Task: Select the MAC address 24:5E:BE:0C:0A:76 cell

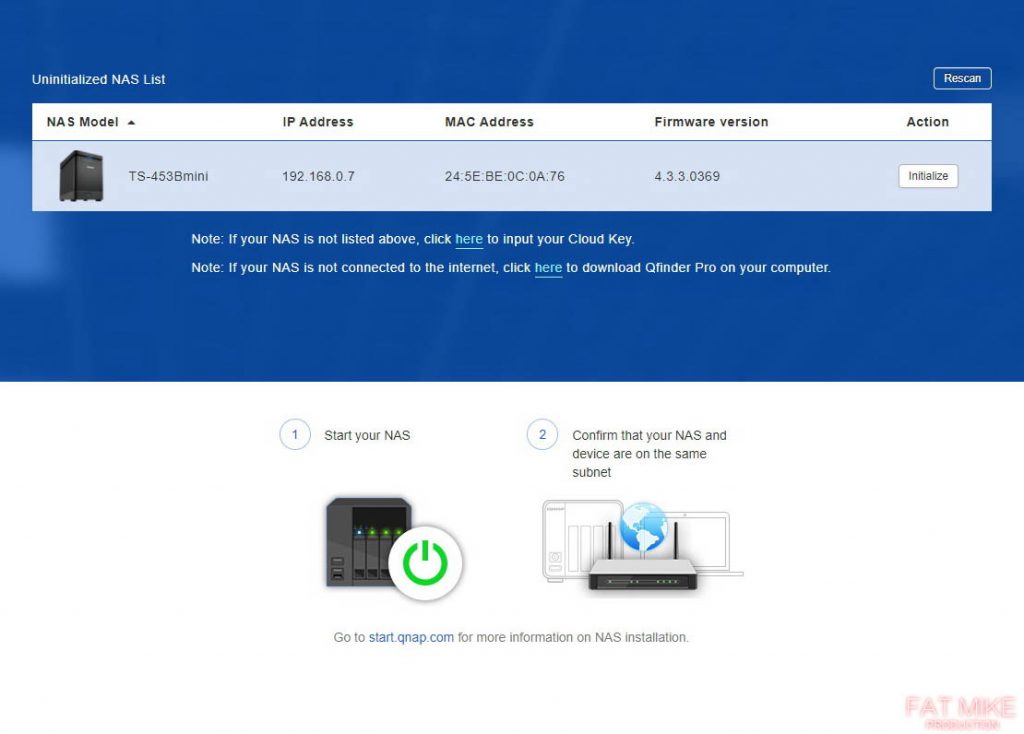Action: [504, 177]
